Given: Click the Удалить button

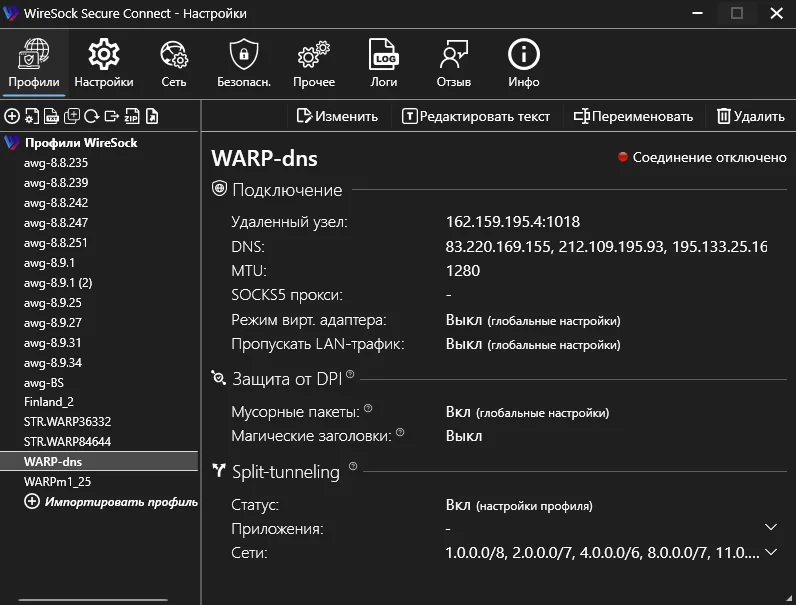Looking at the screenshot, I should coord(751,116).
